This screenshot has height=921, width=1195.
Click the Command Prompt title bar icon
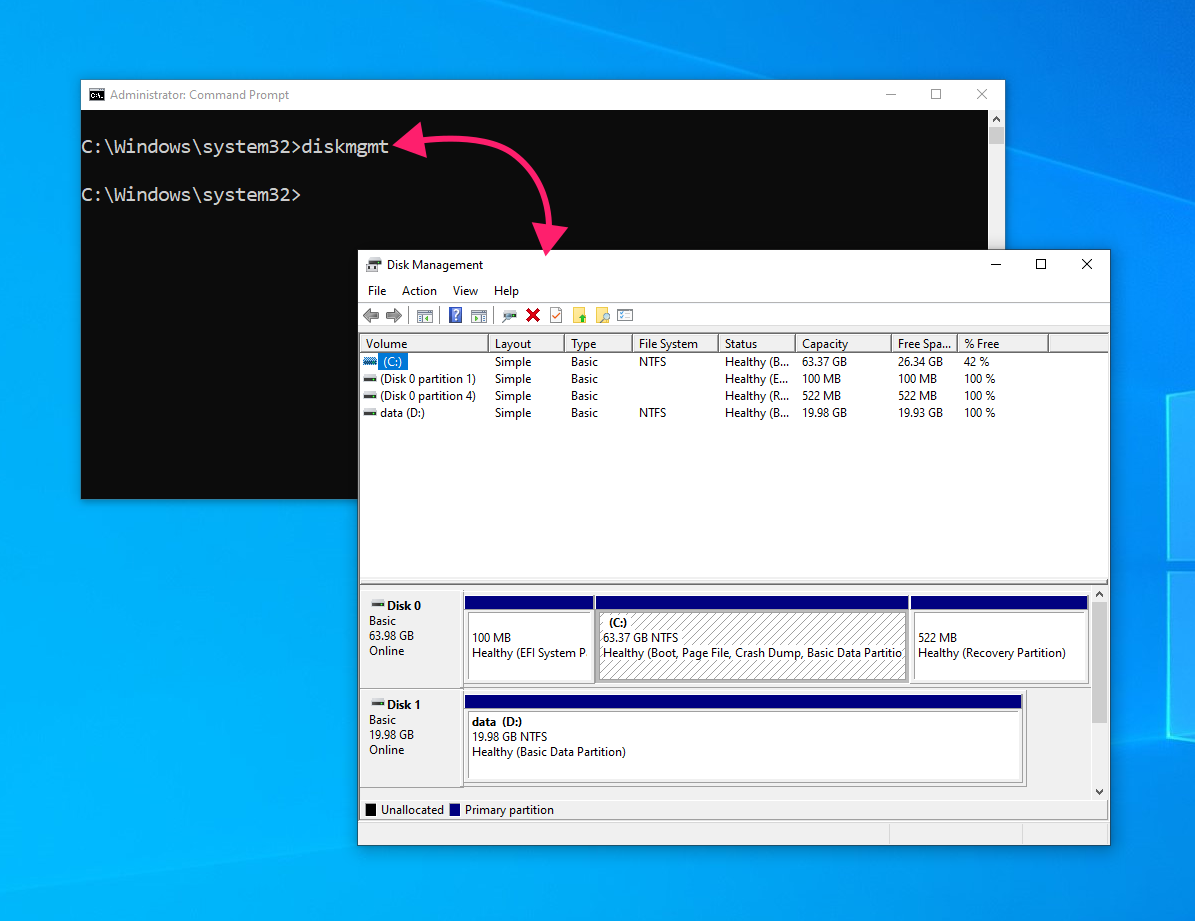97,95
